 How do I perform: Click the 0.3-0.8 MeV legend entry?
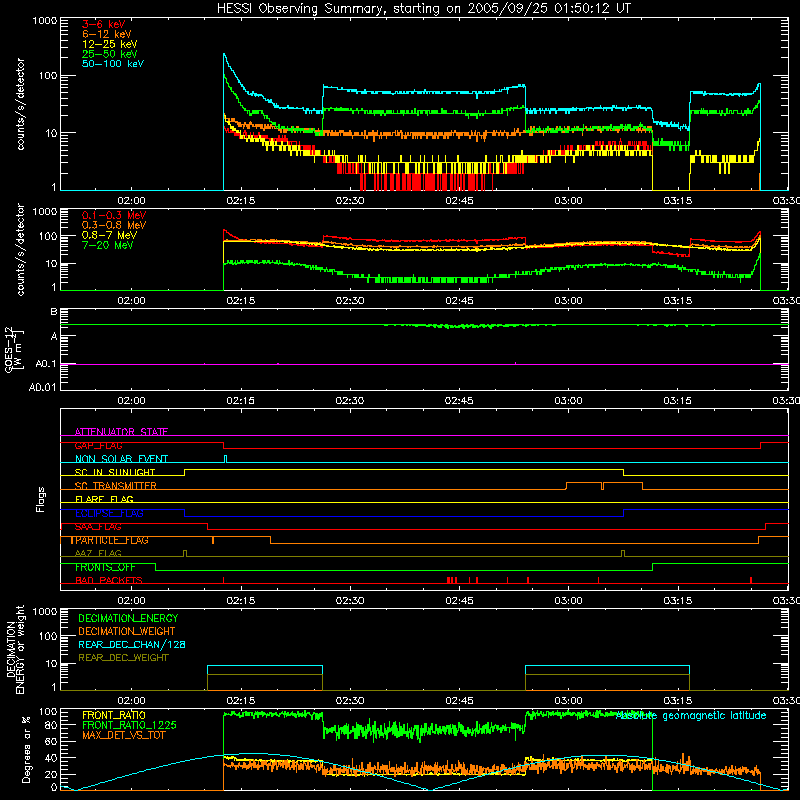[x=114, y=225]
